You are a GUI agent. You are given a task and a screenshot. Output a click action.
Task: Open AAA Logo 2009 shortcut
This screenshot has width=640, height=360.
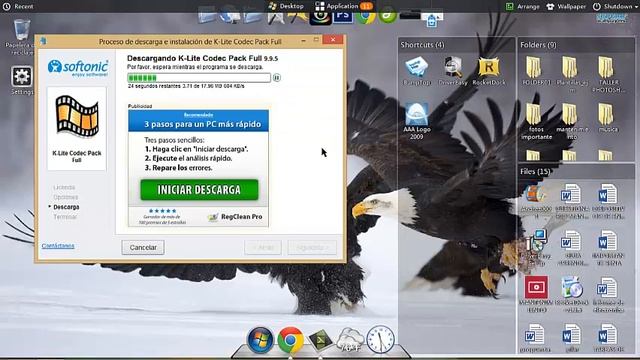point(417,121)
